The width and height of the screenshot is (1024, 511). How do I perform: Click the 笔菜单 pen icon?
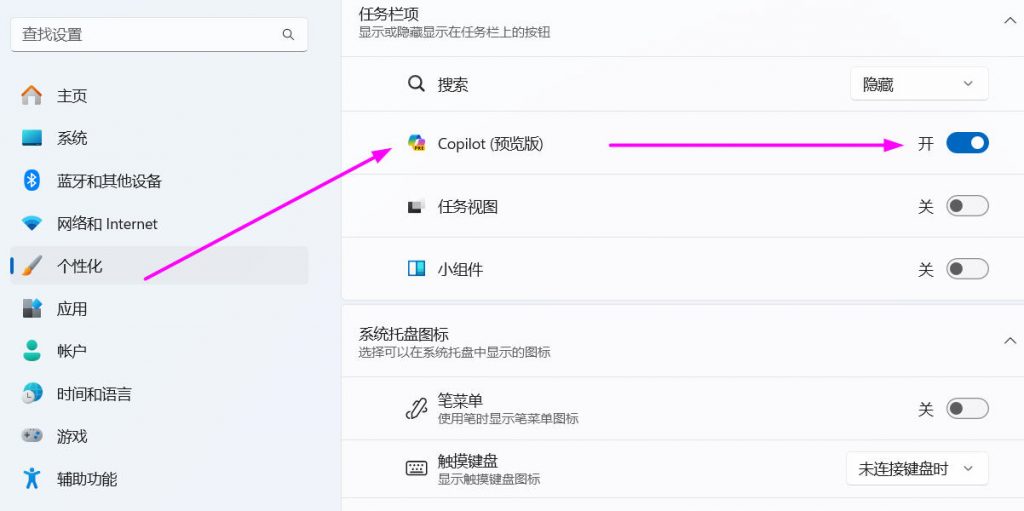pyautogui.click(x=417, y=408)
